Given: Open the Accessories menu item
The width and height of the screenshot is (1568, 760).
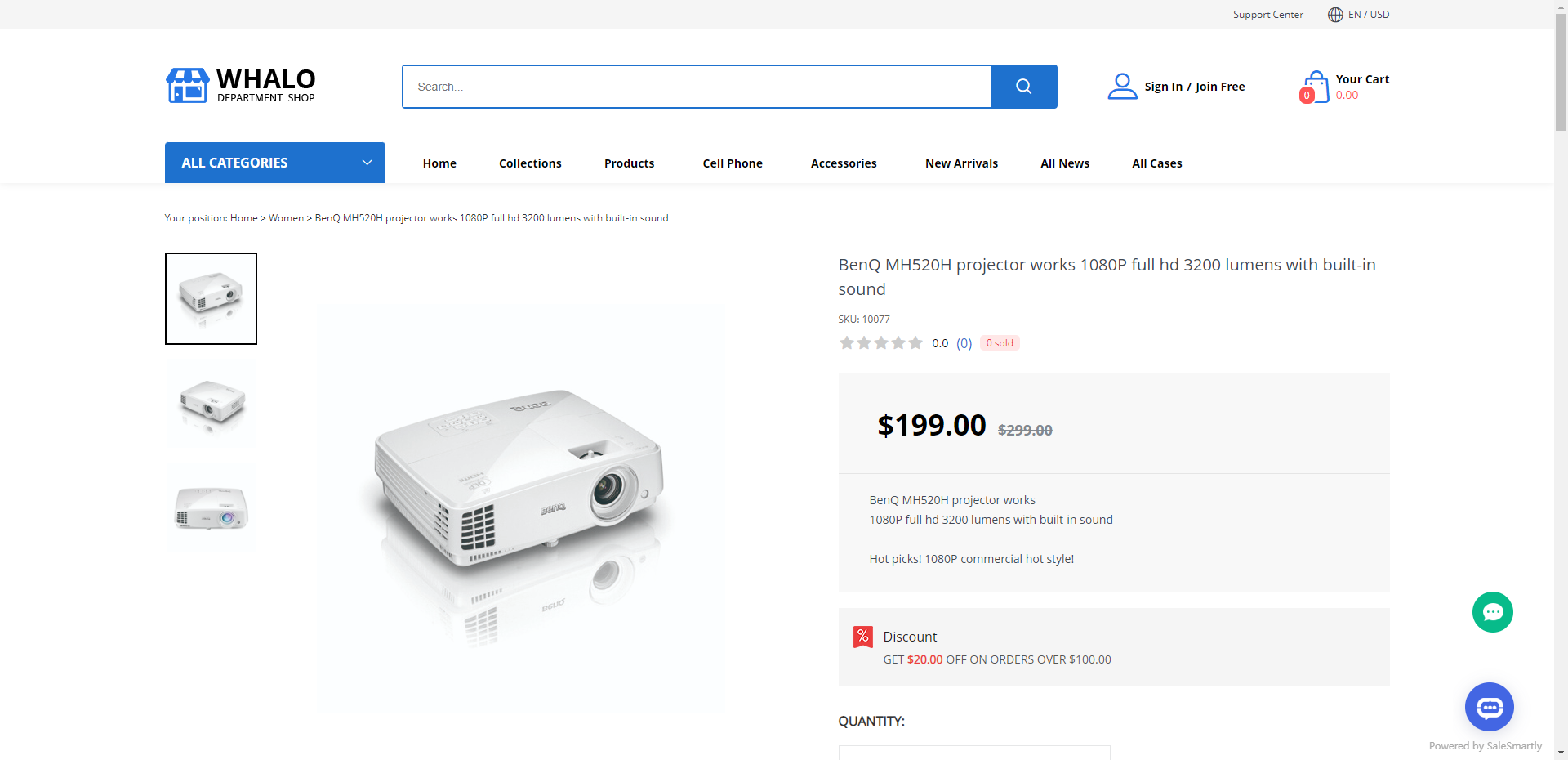Looking at the screenshot, I should 844,163.
